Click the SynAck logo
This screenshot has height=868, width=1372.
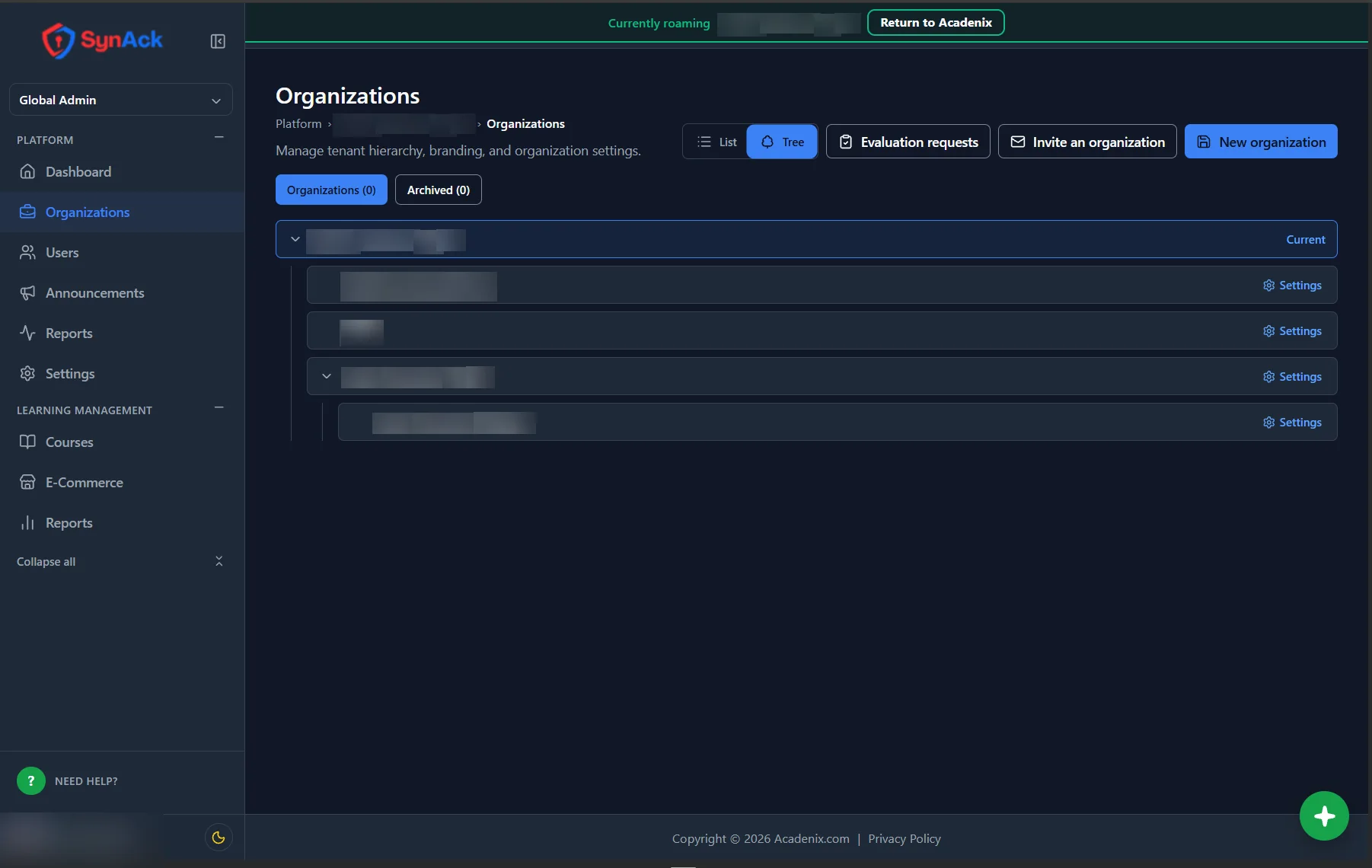[102, 40]
